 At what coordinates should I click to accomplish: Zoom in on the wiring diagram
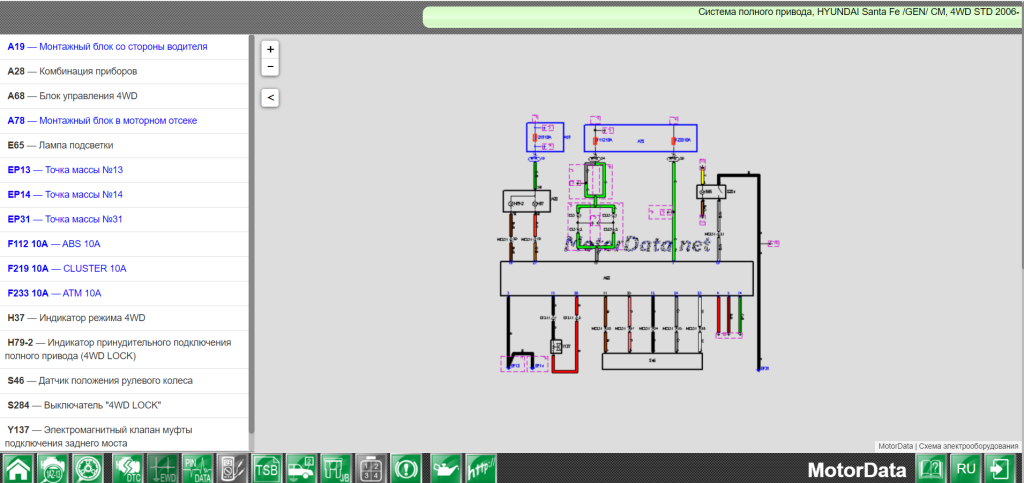[270, 49]
